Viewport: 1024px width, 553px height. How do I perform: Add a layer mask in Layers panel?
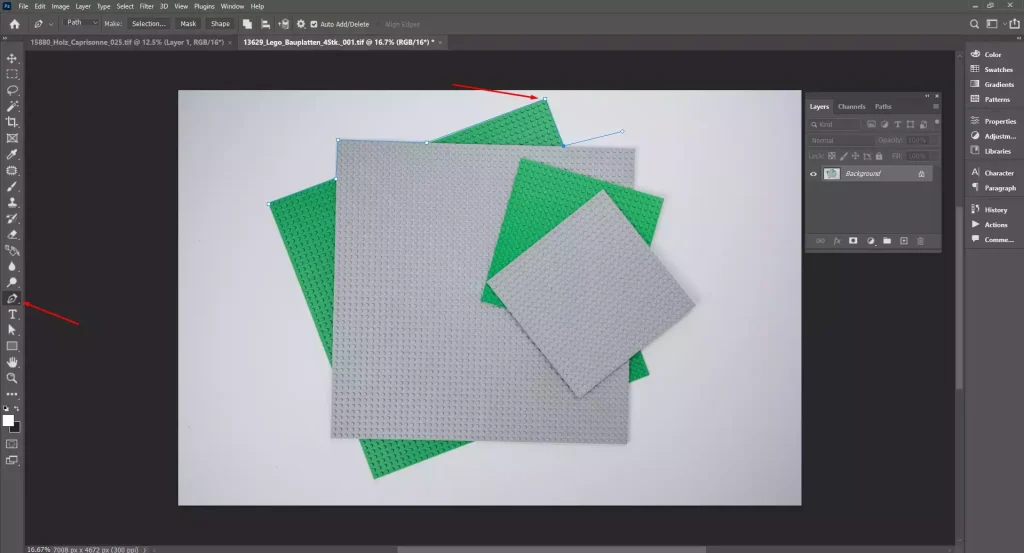[x=853, y=241]
